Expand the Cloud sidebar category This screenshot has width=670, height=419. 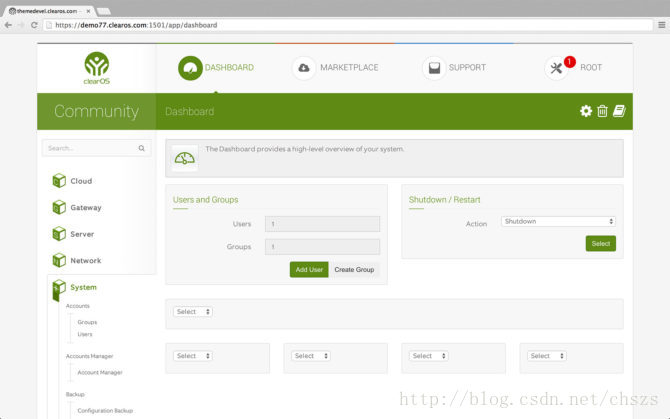pos(81,181)
